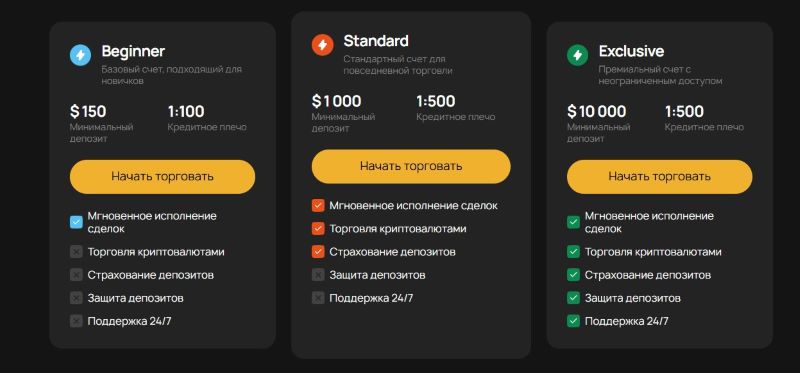
Task: Click the Standard card's crossed 'Поддержка 24/7' icon
Action: point(318,297)
